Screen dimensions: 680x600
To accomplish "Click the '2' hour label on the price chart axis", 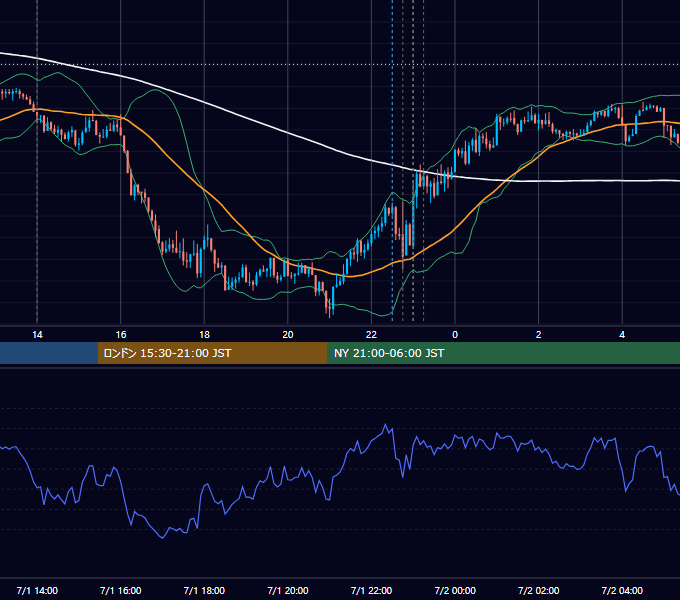I will (539, 335).
